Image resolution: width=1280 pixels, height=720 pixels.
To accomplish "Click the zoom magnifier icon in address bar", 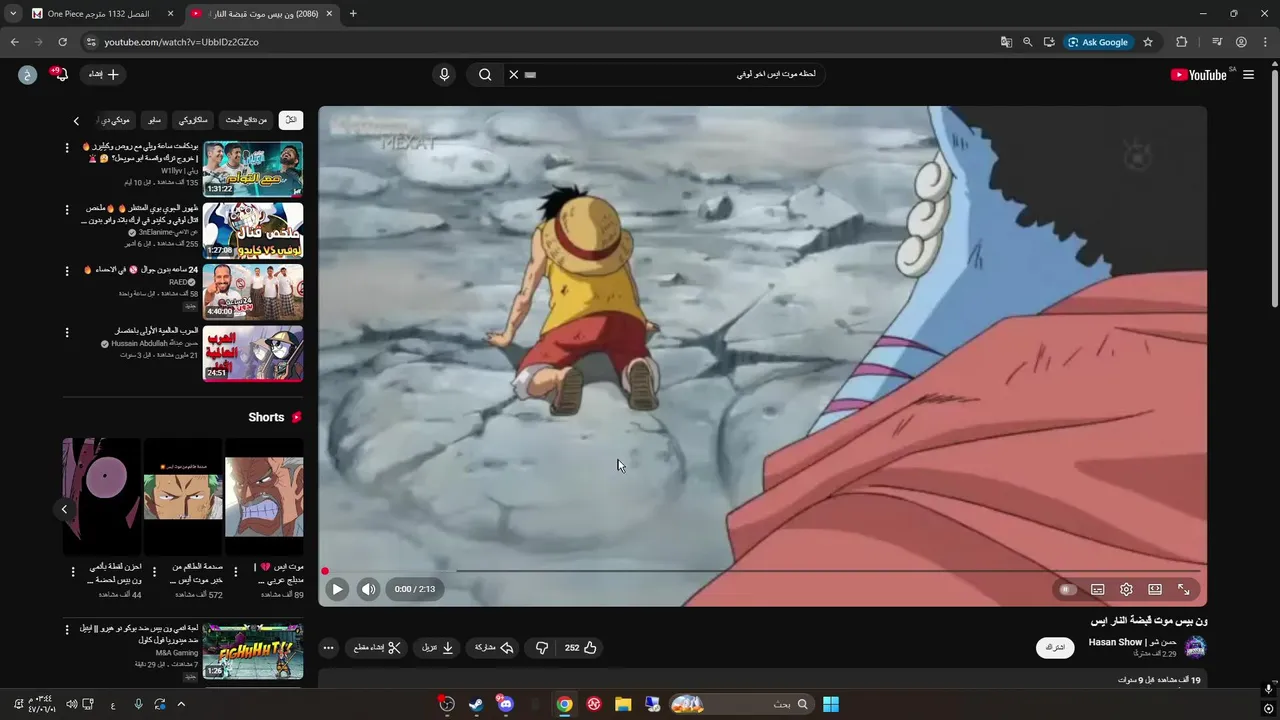I will tap(1027, 42).
